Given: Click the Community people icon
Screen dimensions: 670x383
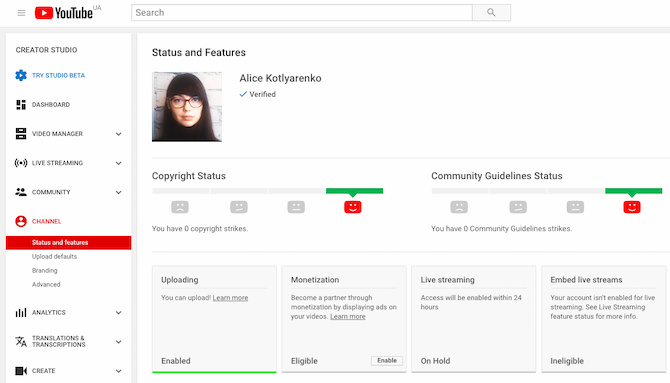Looking at the screenshot, I should click(x=21, y=192).
